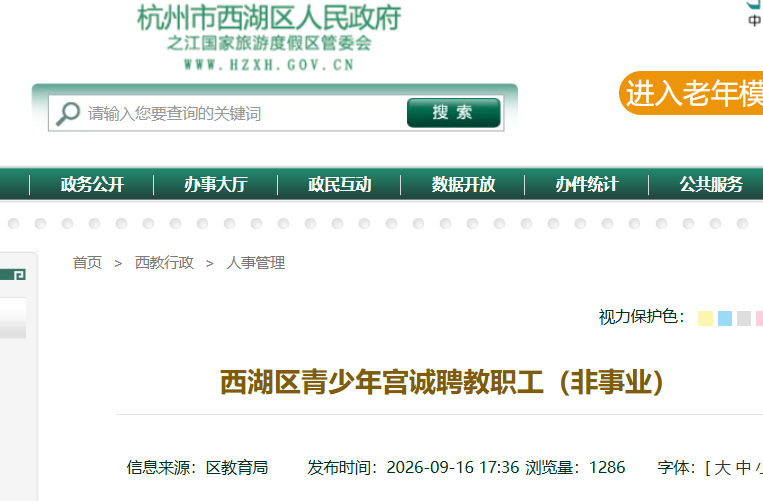Viewport: 763px width, 501px height.
Task: Select the gray eye-protection color swatch
Action: coord(744,319)
